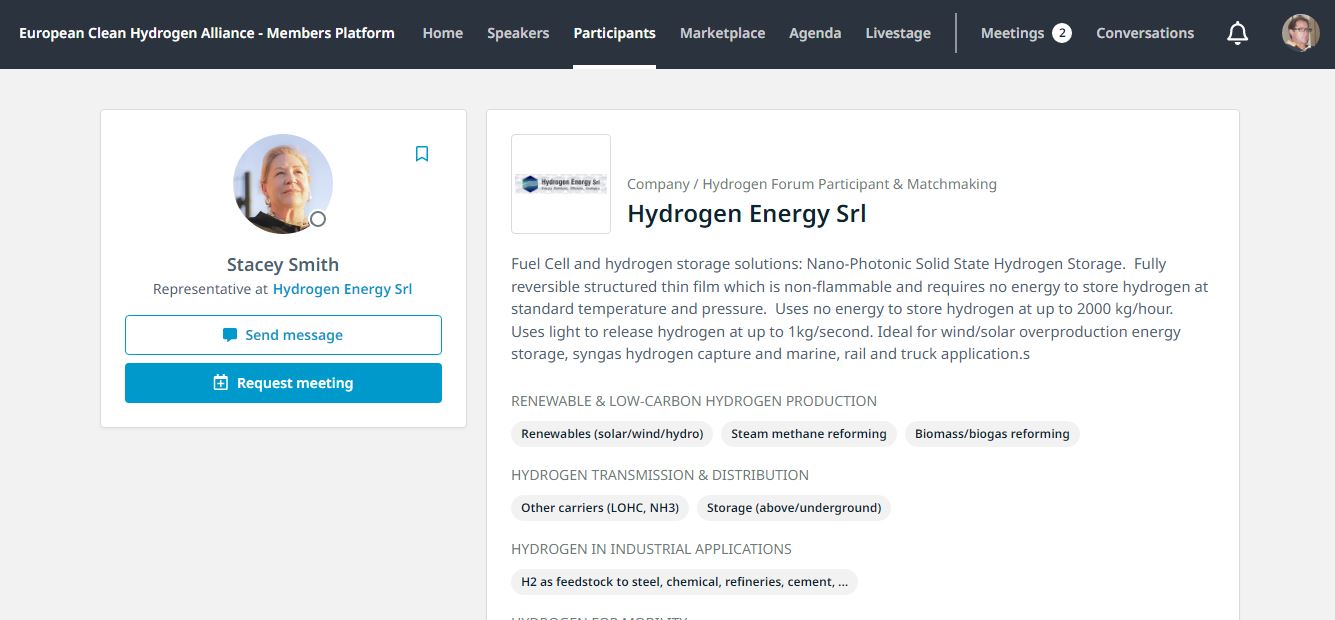Click the platform title in header
The image size is (1335, 620).
(207, 33)
